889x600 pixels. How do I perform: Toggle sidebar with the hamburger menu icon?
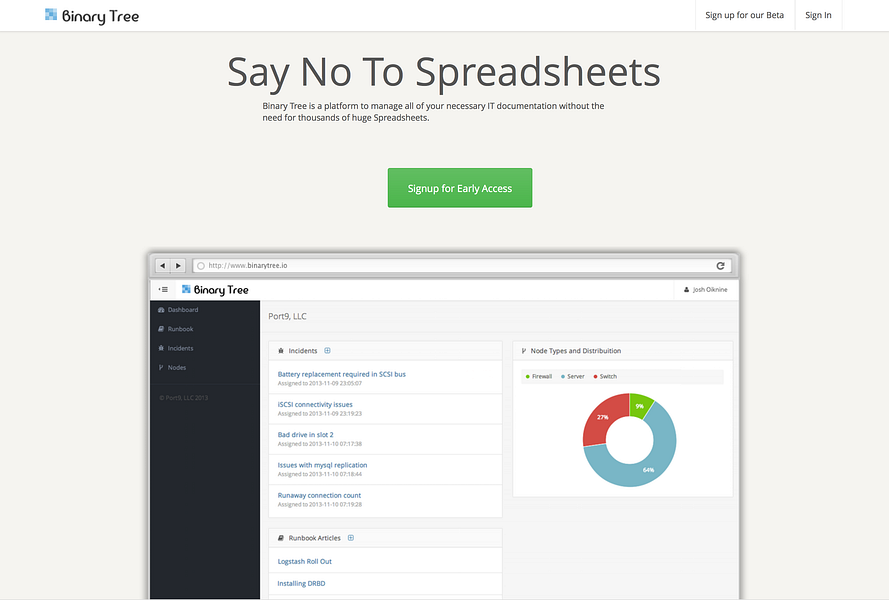[163, 290]
